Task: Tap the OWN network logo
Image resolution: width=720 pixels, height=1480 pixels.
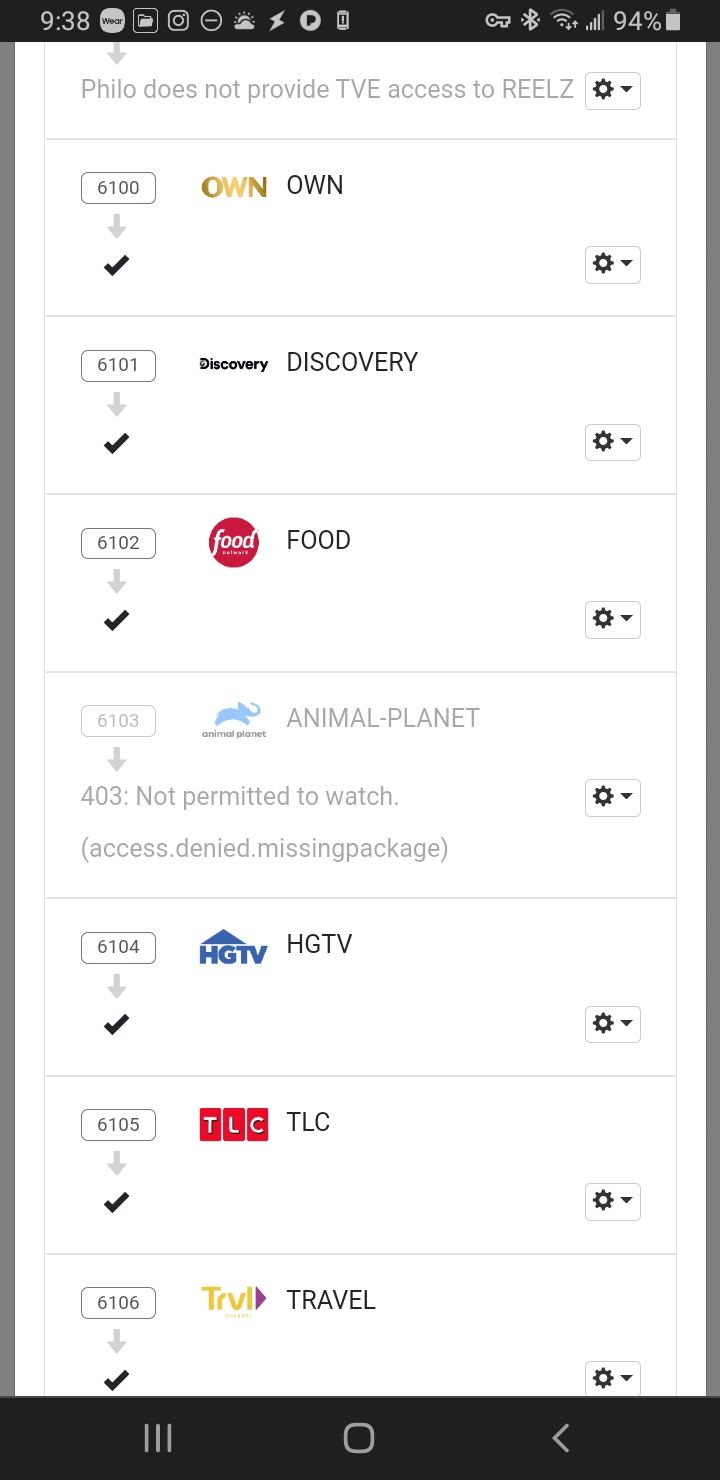Action: [234, 187]
